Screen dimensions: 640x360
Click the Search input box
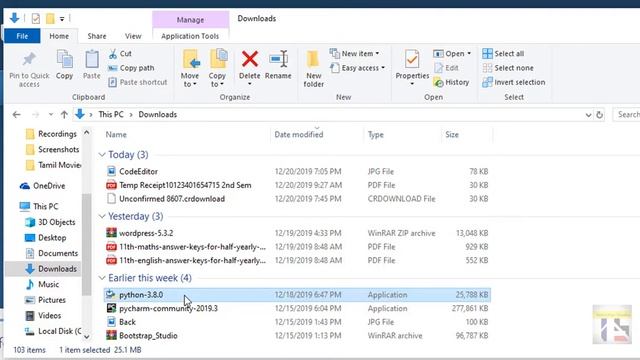click(627, 115)
